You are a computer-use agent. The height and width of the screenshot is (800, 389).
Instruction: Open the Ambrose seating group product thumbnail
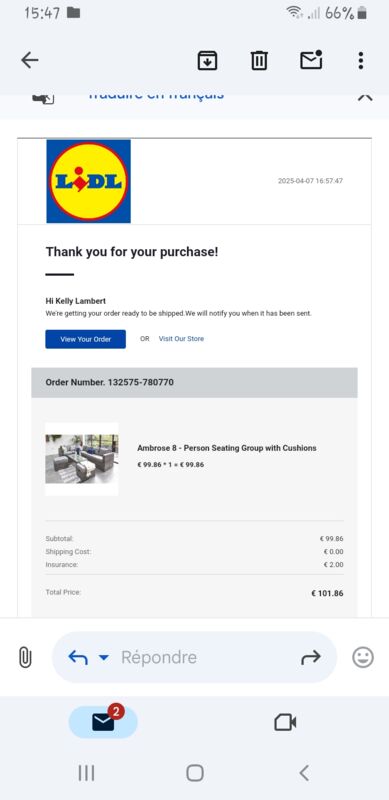point(82,459)
